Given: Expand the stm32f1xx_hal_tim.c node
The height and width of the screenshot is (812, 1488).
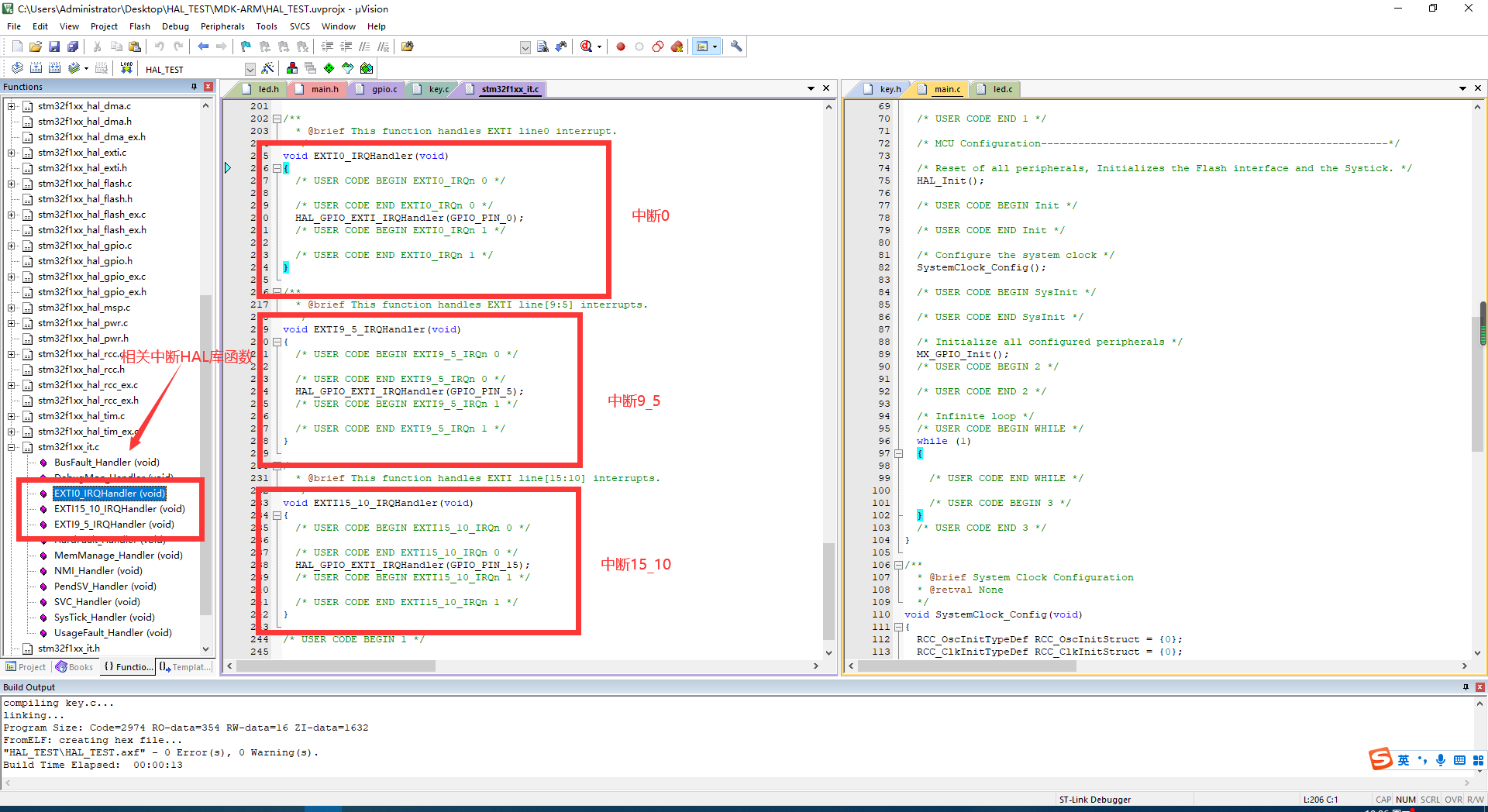Looking at the screenshot, I should click(x=12, y=416).
